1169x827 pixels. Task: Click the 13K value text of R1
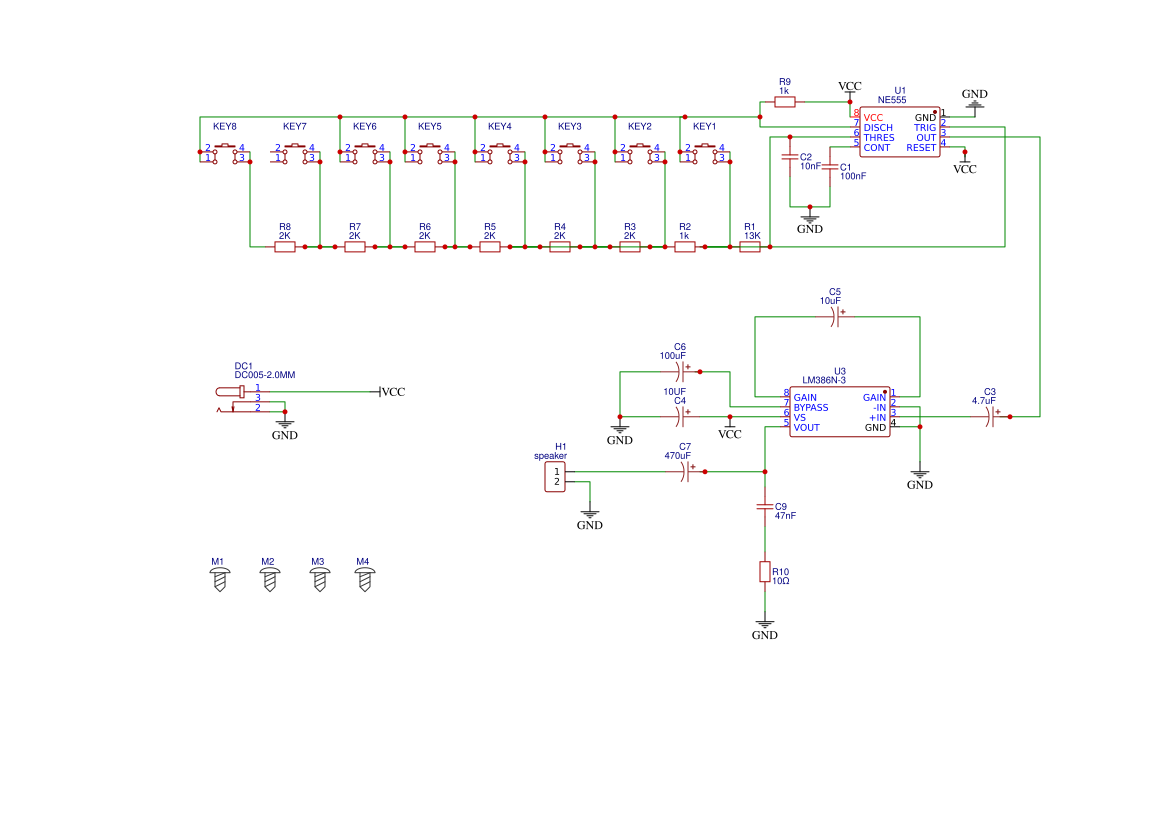coord(752,236)
